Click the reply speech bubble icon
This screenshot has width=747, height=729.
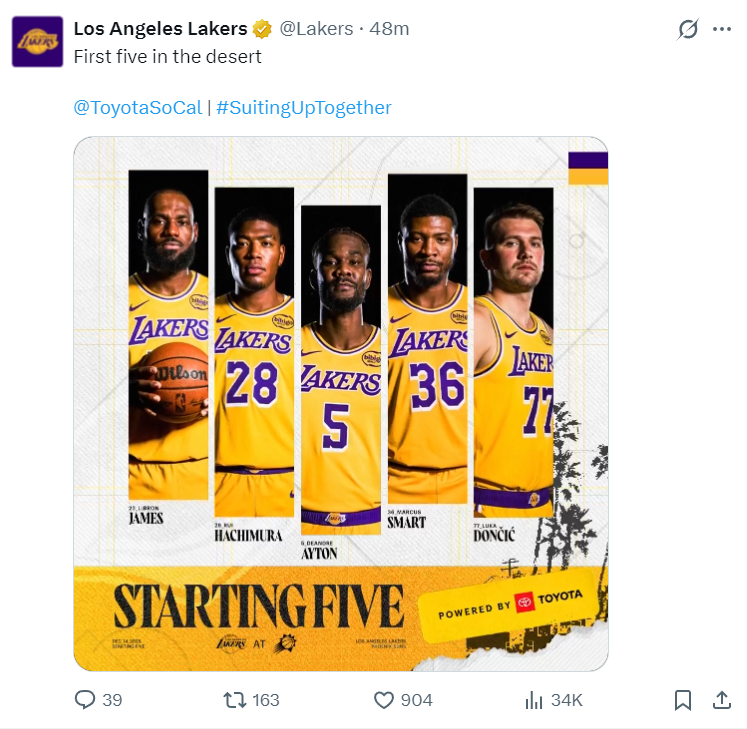86,700
